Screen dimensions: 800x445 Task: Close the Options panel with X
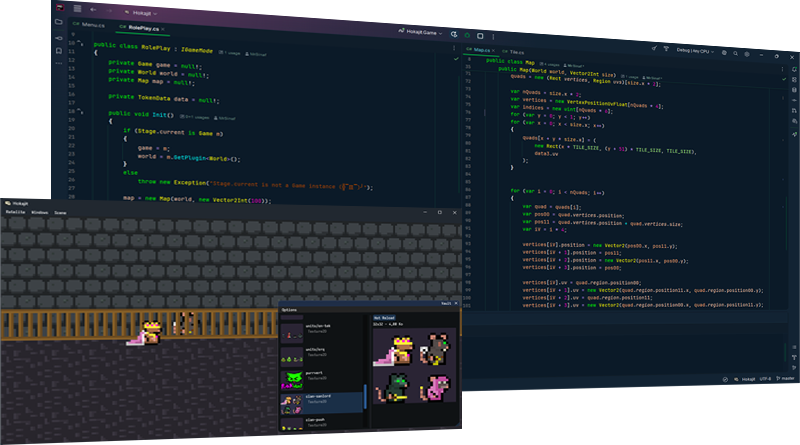coord(456,304)
